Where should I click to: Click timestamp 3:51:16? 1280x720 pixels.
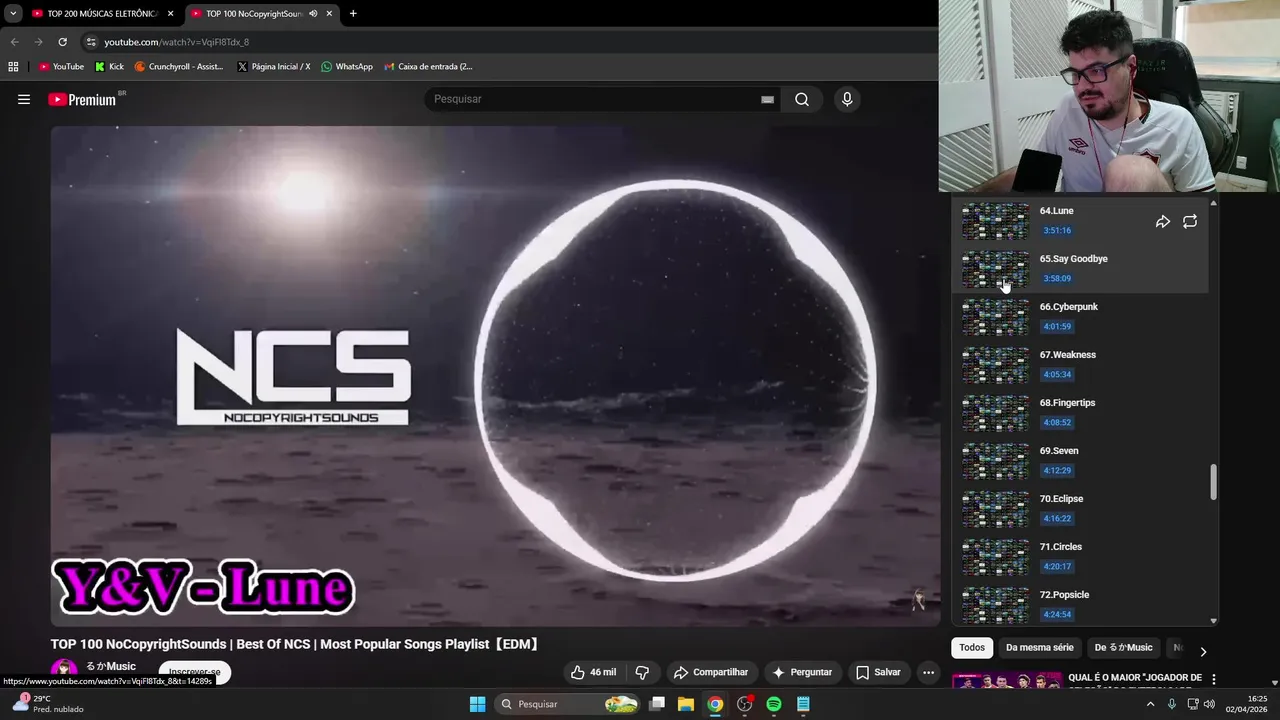(1057, 230)
